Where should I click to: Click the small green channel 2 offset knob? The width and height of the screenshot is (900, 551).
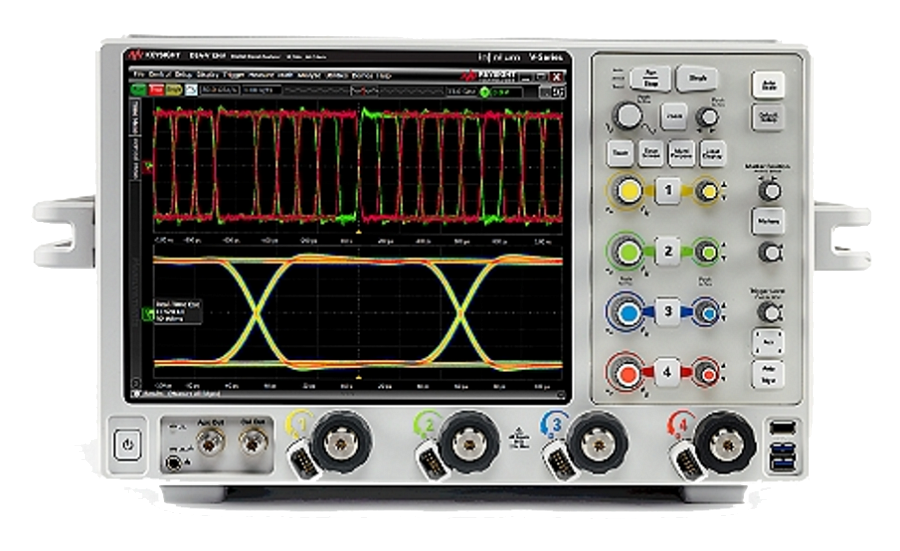click(x=707, y=252)
